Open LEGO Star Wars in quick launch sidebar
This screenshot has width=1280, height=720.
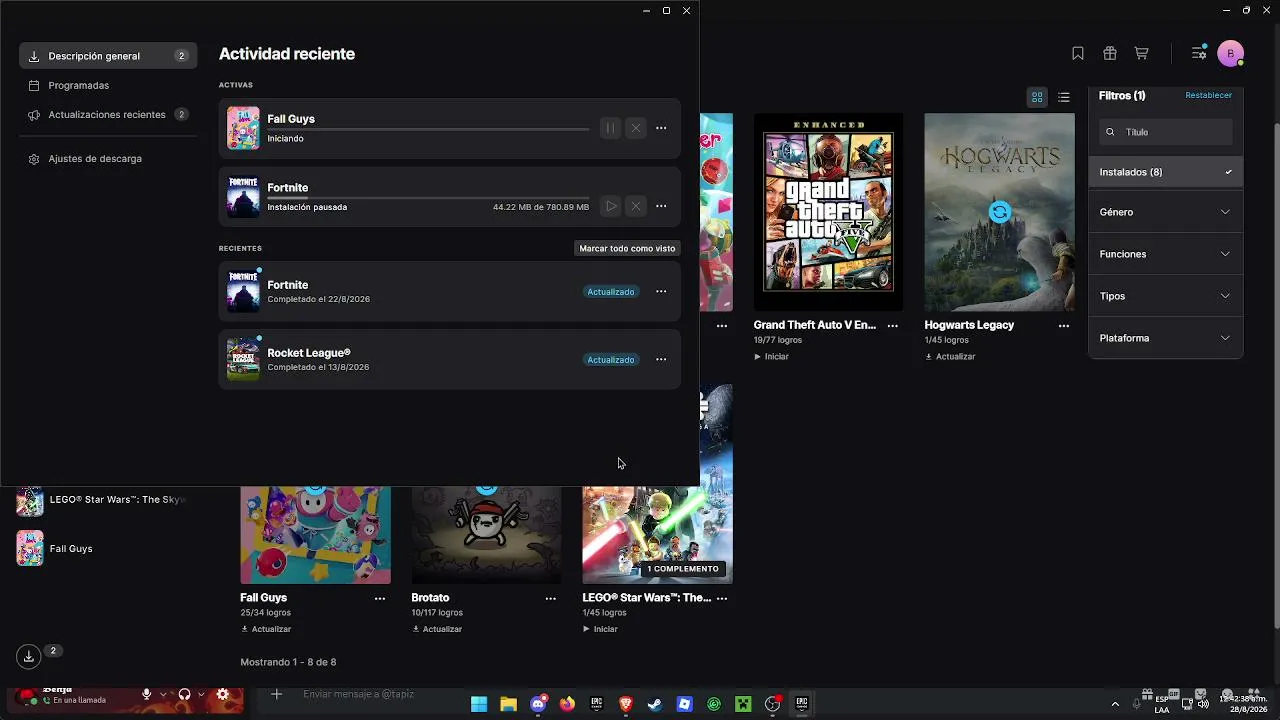(x=101, y=500)
